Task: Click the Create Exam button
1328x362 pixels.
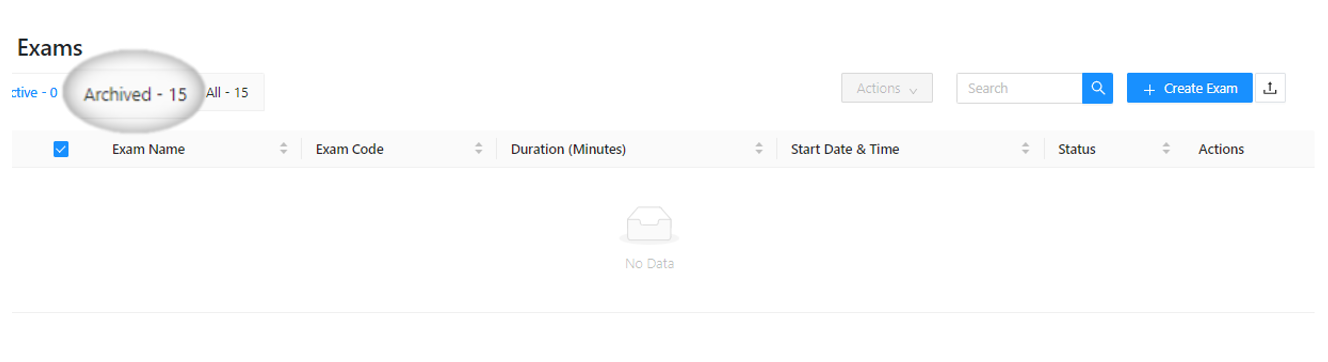Action: click(1190, 88)
